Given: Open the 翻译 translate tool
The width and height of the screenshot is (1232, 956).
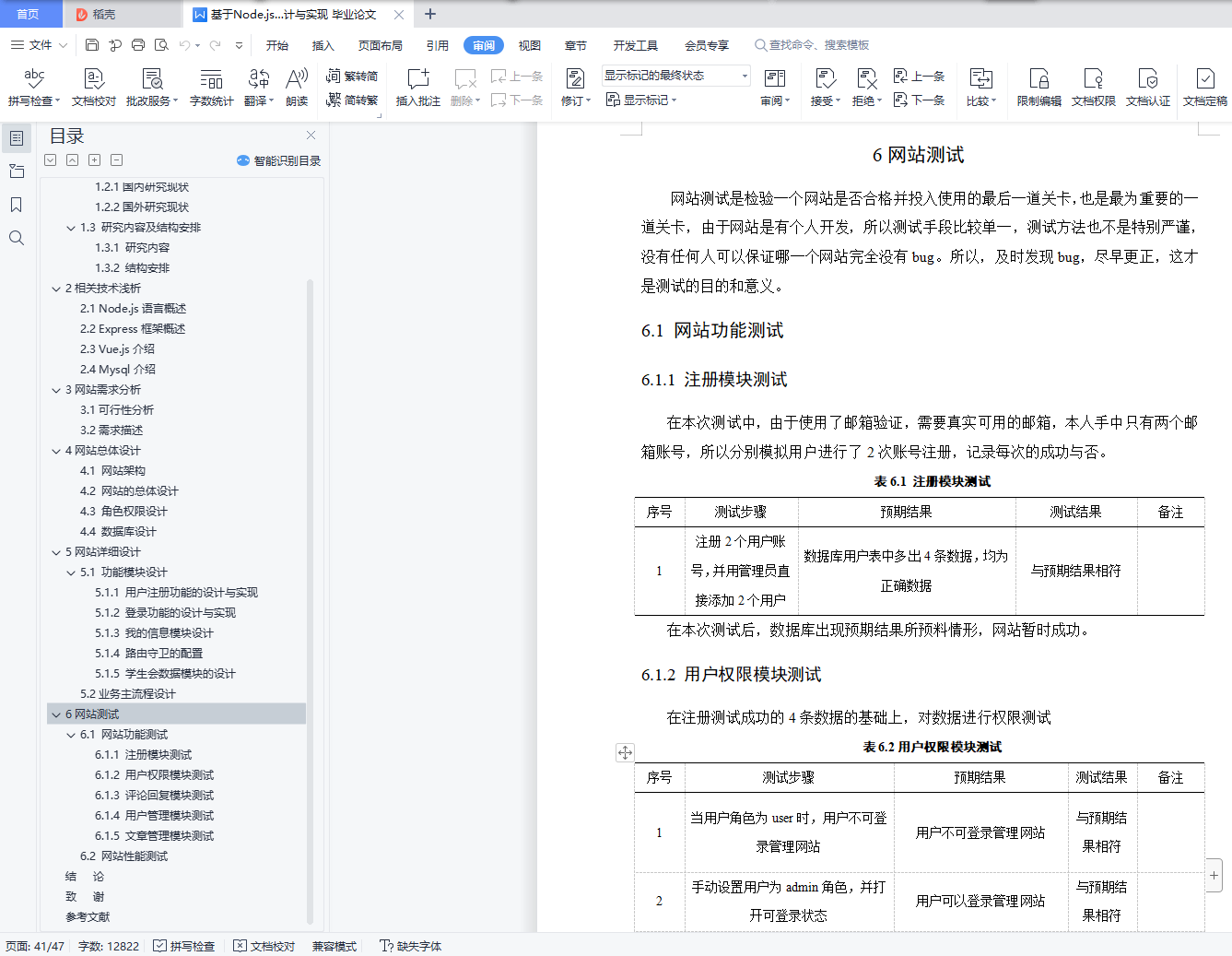Looking at the screenshot, I should (259, 88).
